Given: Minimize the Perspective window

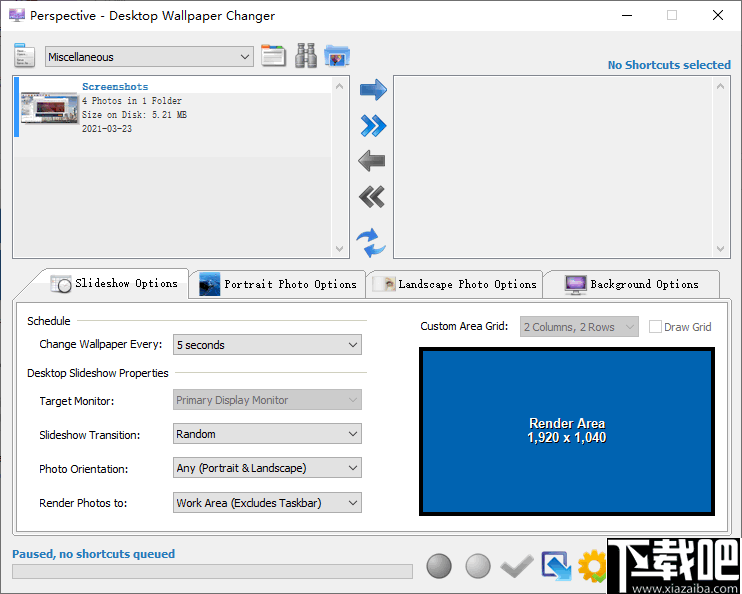Looking at the screenshot, I should point(627,16).
